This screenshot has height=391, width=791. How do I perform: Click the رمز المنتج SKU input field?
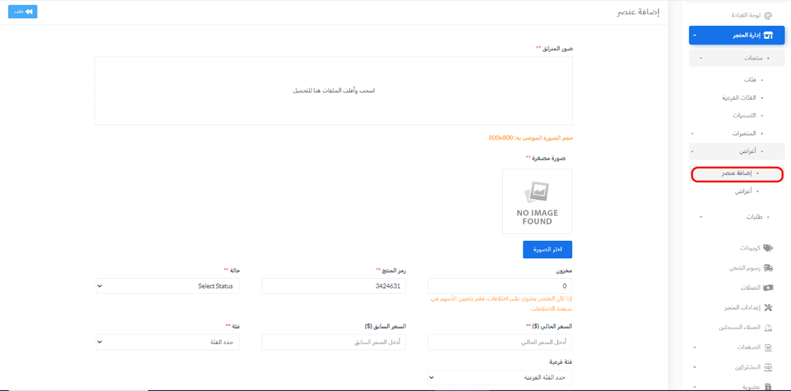[x=334, y=286]
